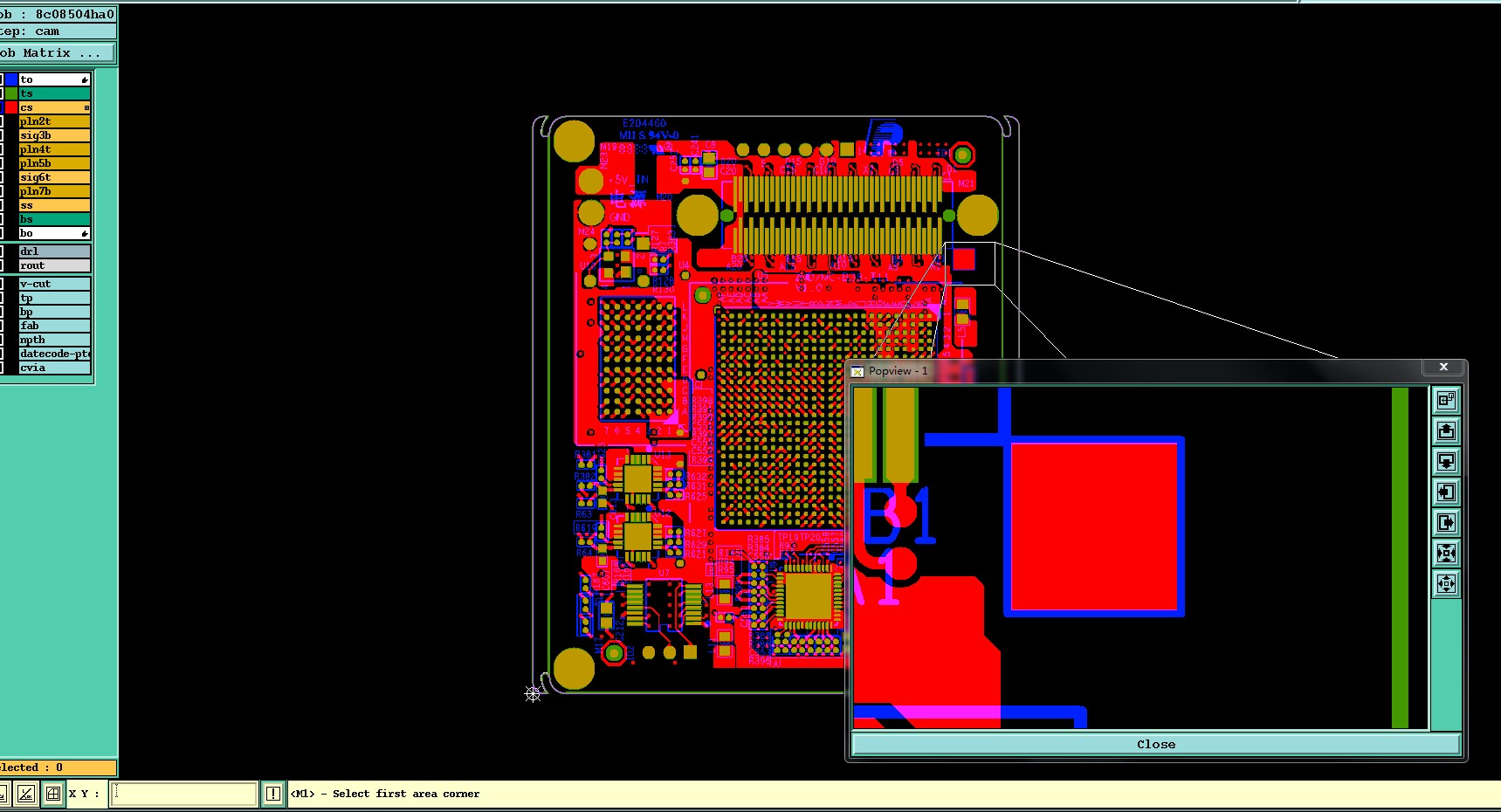
Task: Select the 'ss' layer name
Action: [54, 205]
